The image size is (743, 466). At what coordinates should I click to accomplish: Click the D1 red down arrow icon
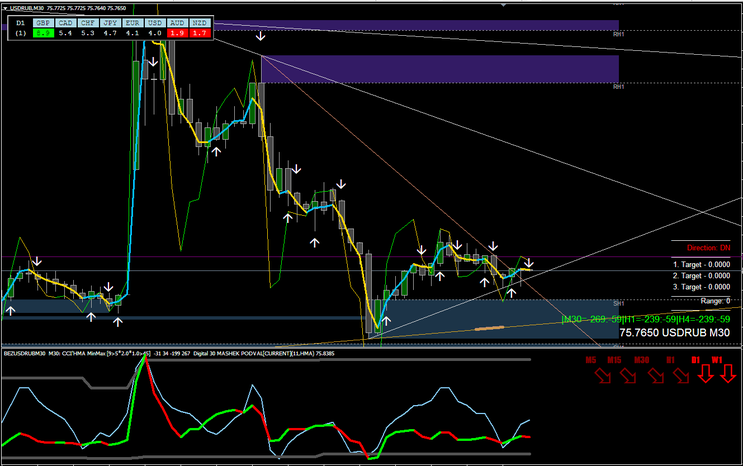coord(706,374)
